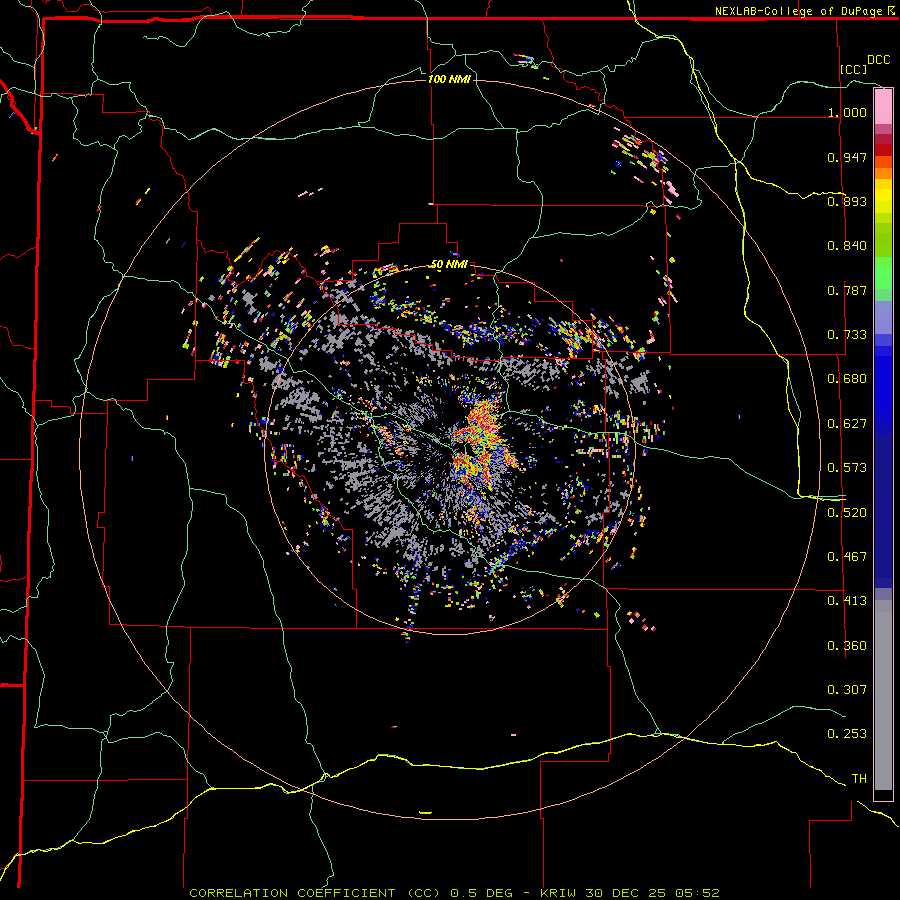Click the 0.947 legend value
900x900 pixels.
(847, 157)
